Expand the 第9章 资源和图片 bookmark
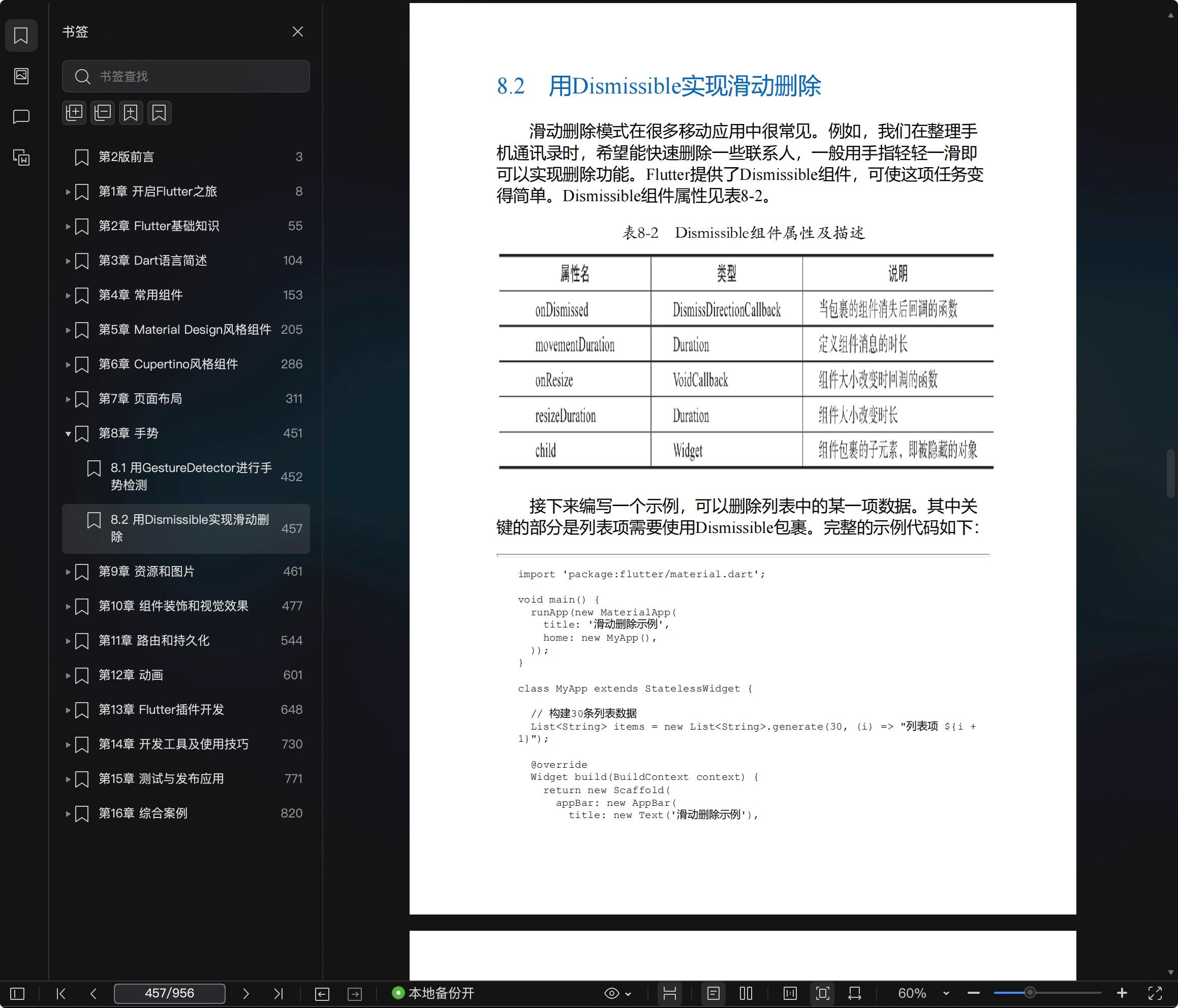The height and width of the screenshot is (1008, 1178). pyautogui.click(x=68, y=572)
